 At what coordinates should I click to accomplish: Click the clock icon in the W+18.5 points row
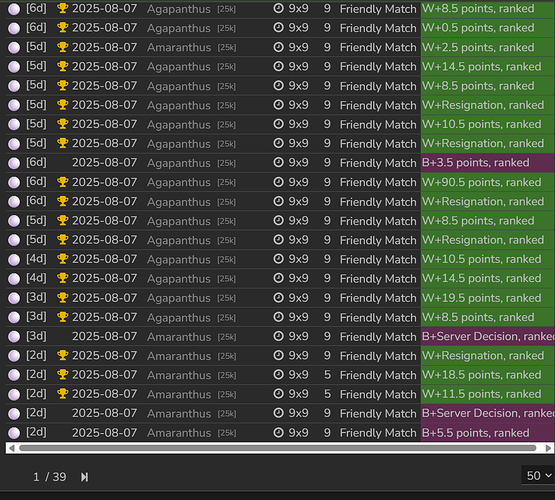coord(279,374)
